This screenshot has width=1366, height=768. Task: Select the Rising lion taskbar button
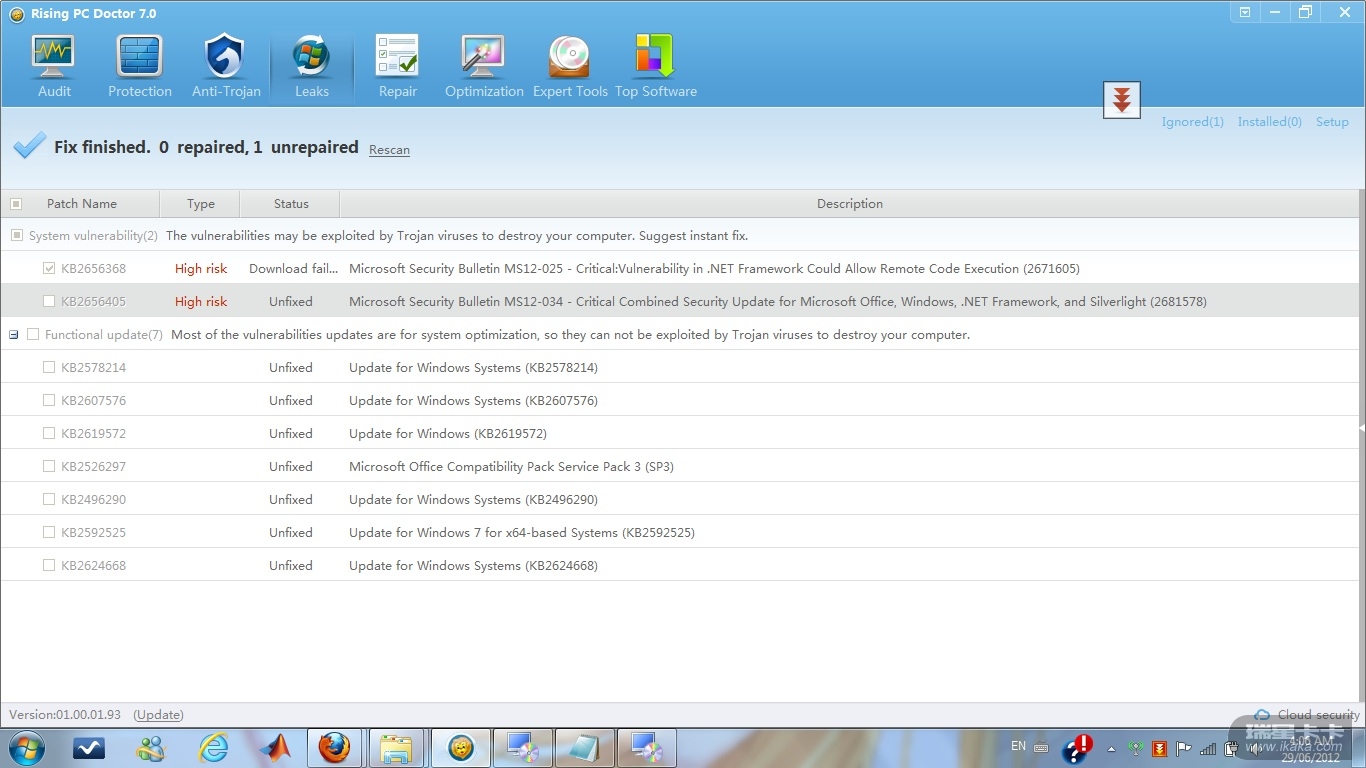pos(460,748)
